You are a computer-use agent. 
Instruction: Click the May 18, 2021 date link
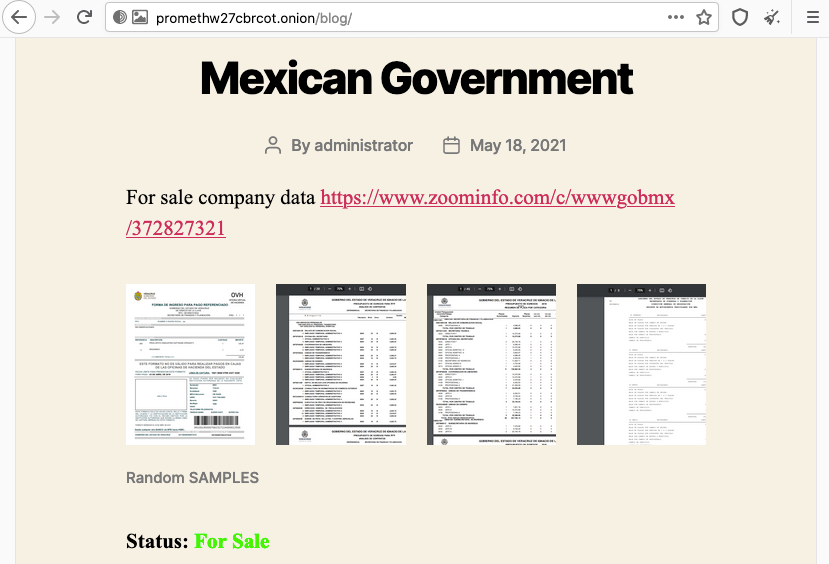[518, 145]
